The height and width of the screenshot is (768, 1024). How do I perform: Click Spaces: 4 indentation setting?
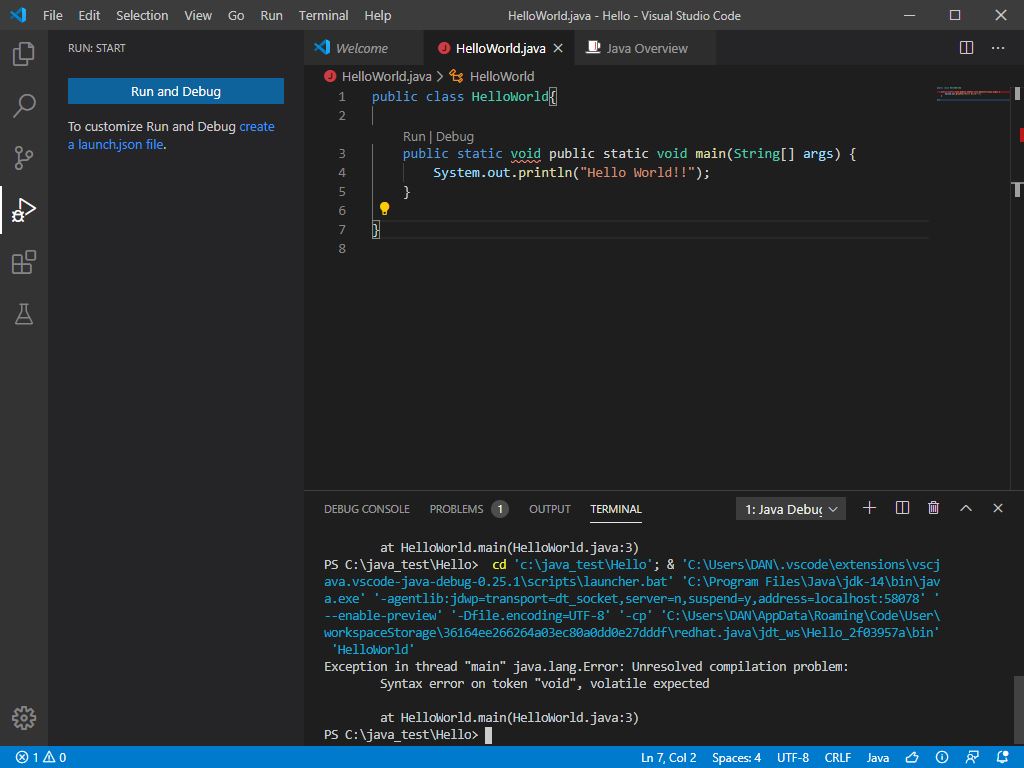click(x=736, y=758)
